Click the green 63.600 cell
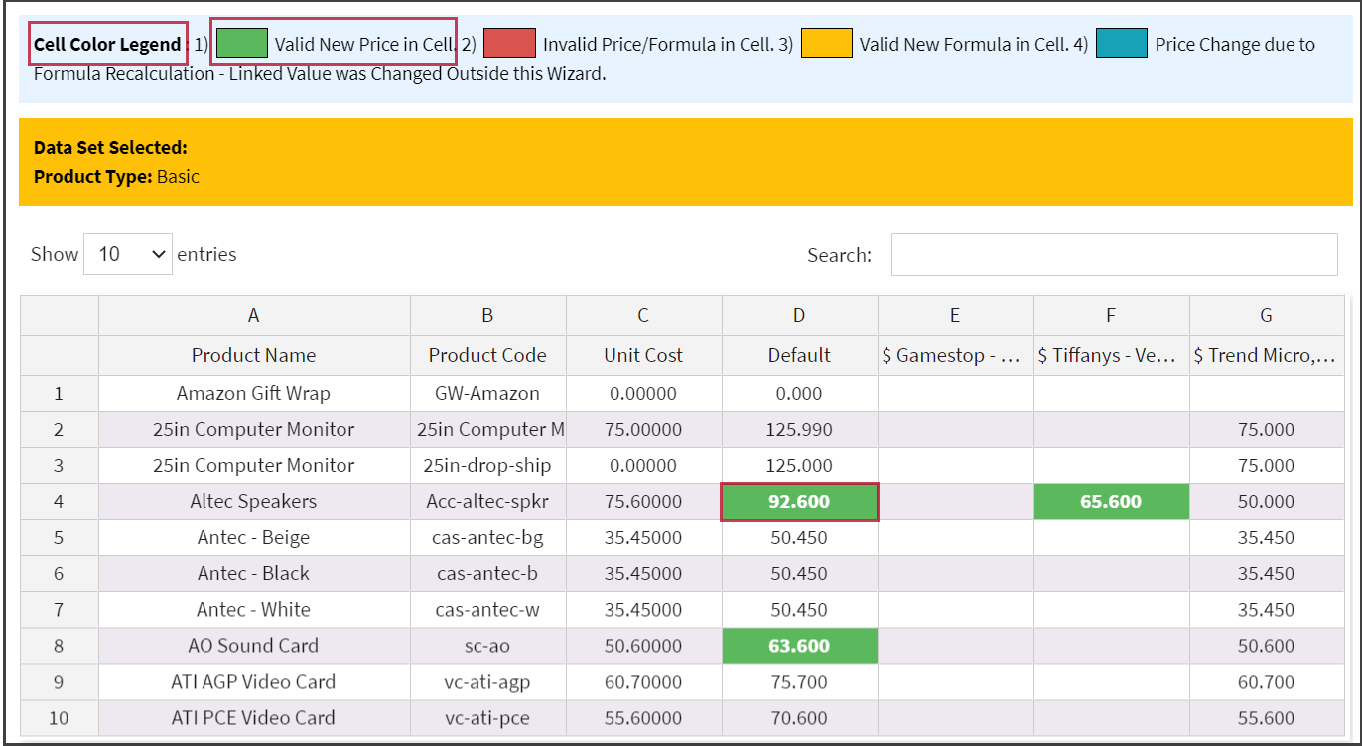 (800, 646)
